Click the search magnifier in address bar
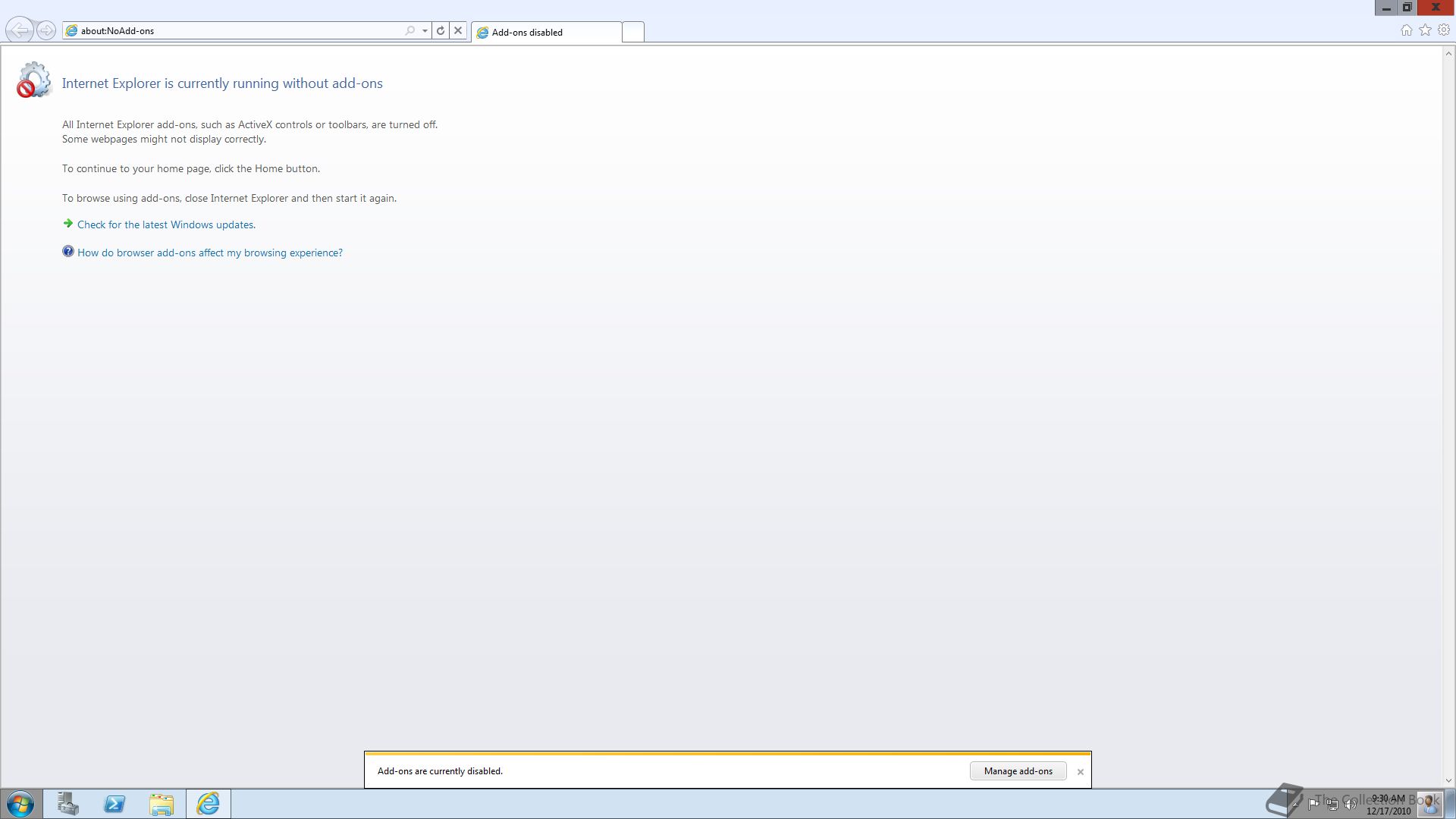 pos(410,31)
